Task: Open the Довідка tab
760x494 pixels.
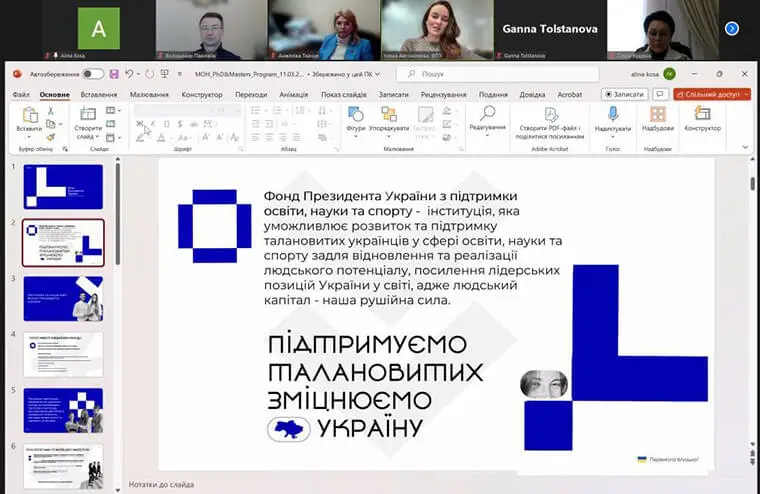Action: (532, 95)
